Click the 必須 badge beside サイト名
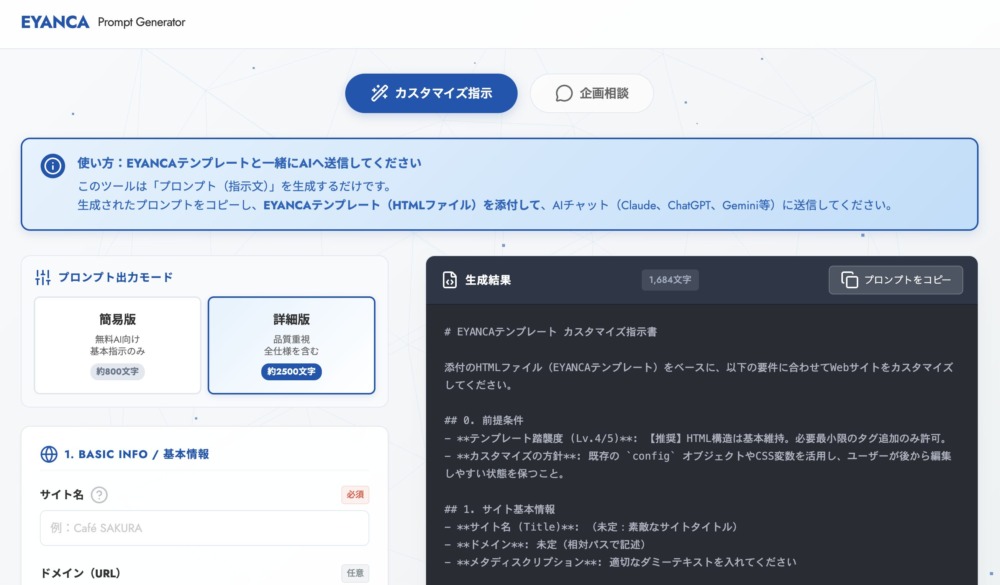The width and height of the screenshot is (1000, 585). pyautogui.click(x=355, y=493)
